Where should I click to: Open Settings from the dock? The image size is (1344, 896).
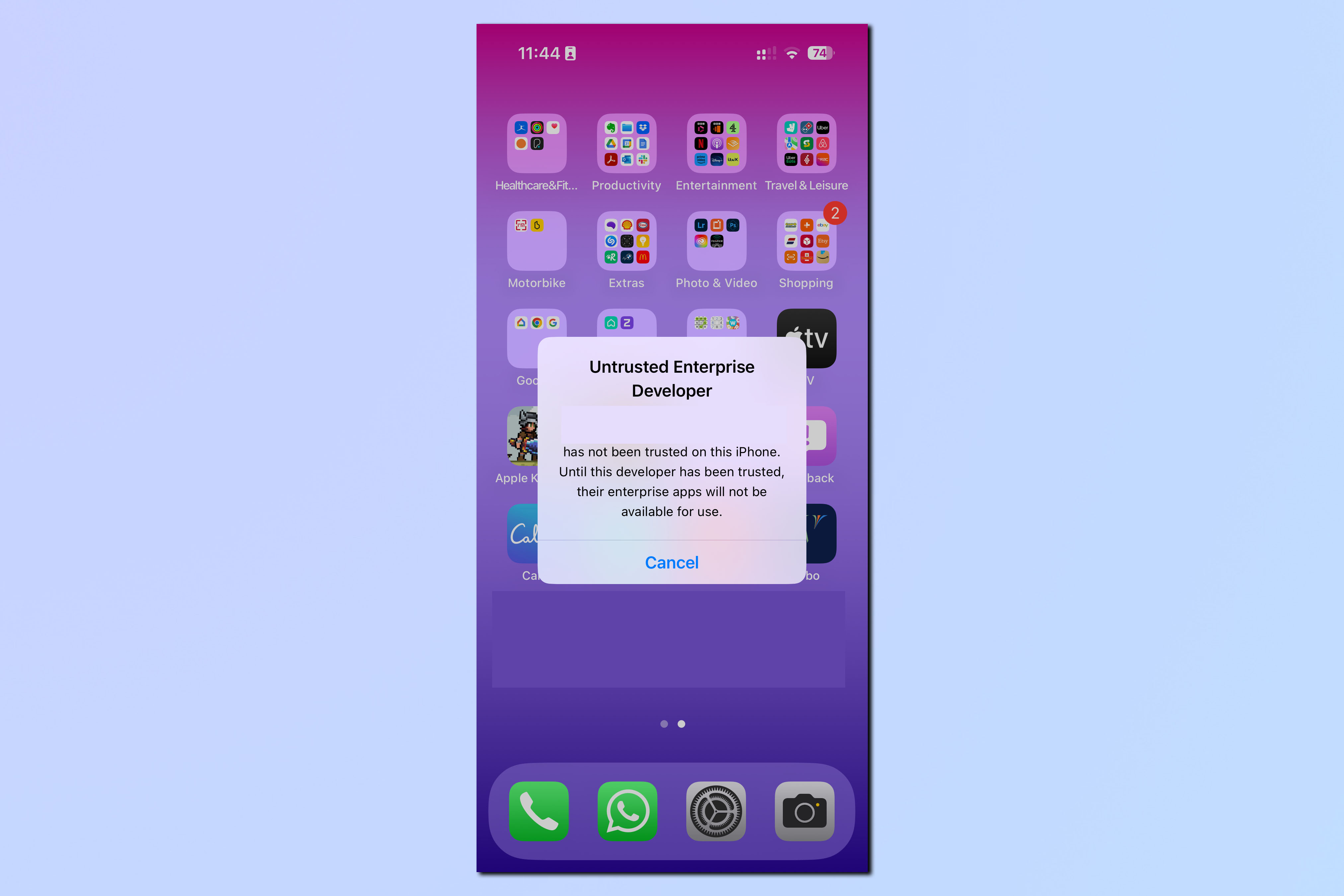(716, 811)
